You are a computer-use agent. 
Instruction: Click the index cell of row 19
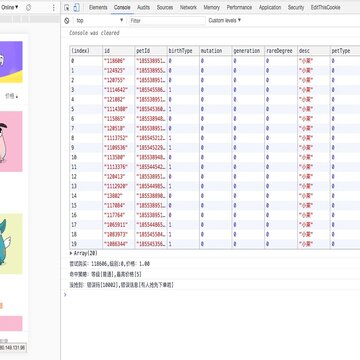(86, 244)
